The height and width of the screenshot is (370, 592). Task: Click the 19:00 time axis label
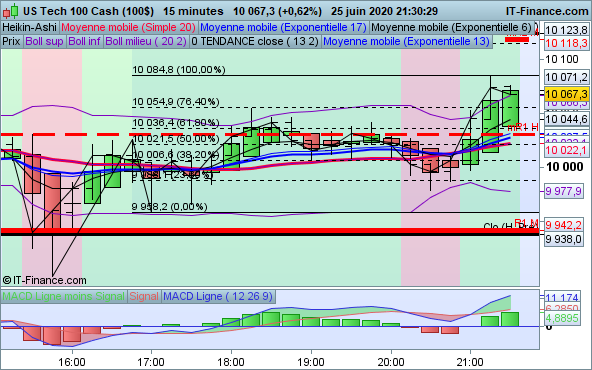tap(311, 362)
